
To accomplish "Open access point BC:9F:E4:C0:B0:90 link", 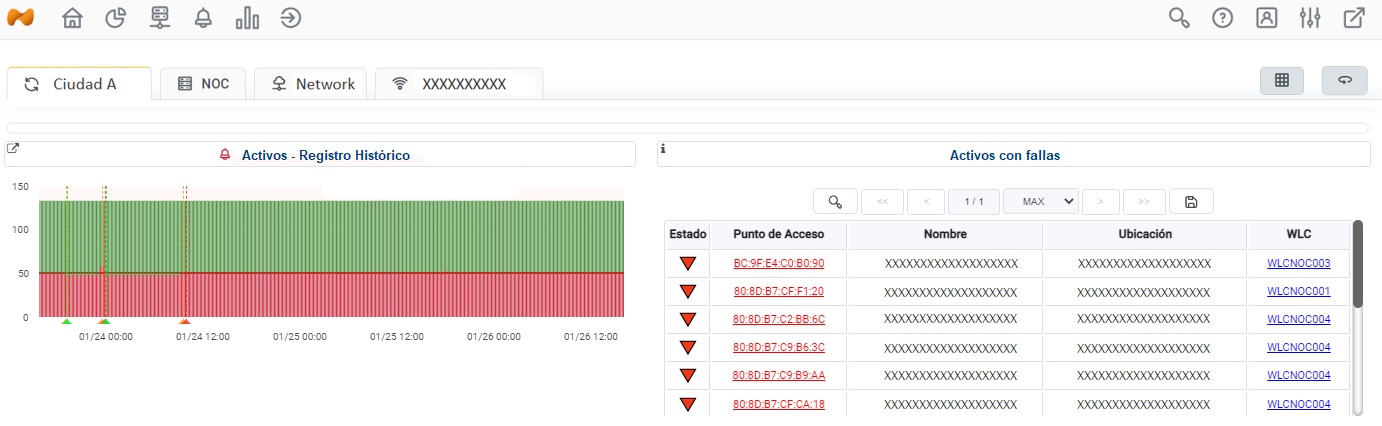I will pyautogui.click(x=778, y=264).
